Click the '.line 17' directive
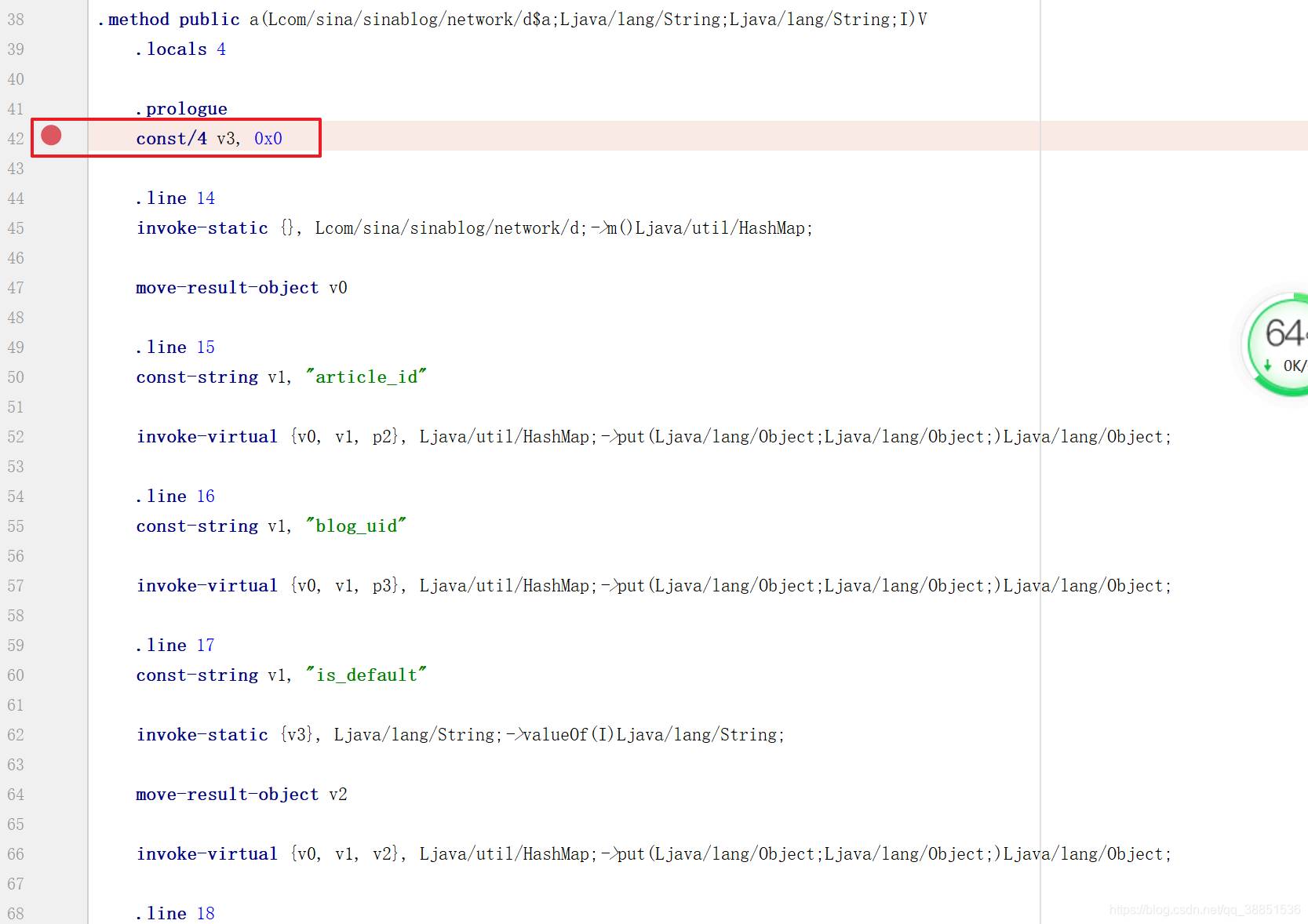This screenshot has width=1308, height=924. [175, 646]
